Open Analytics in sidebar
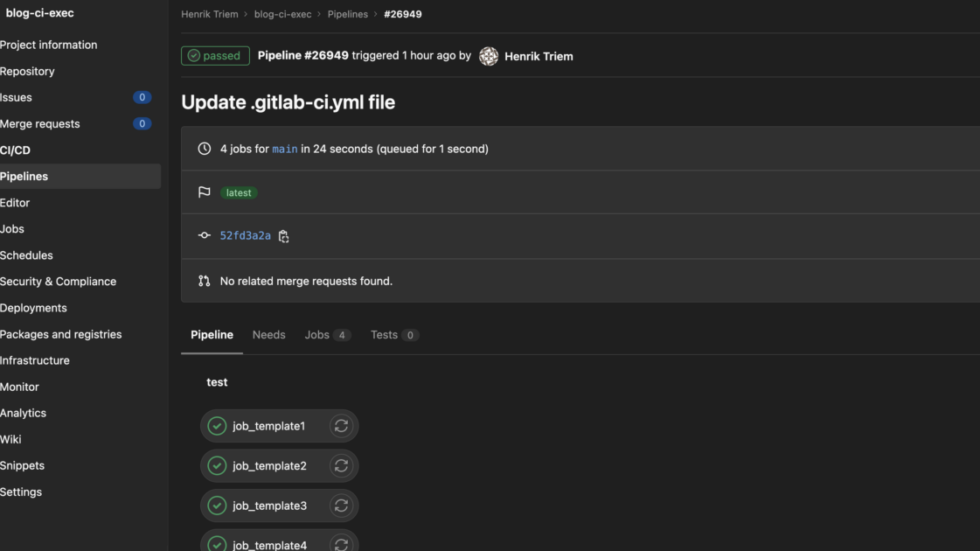This screenshot has width=980, height=551. (x=23, y=413)
